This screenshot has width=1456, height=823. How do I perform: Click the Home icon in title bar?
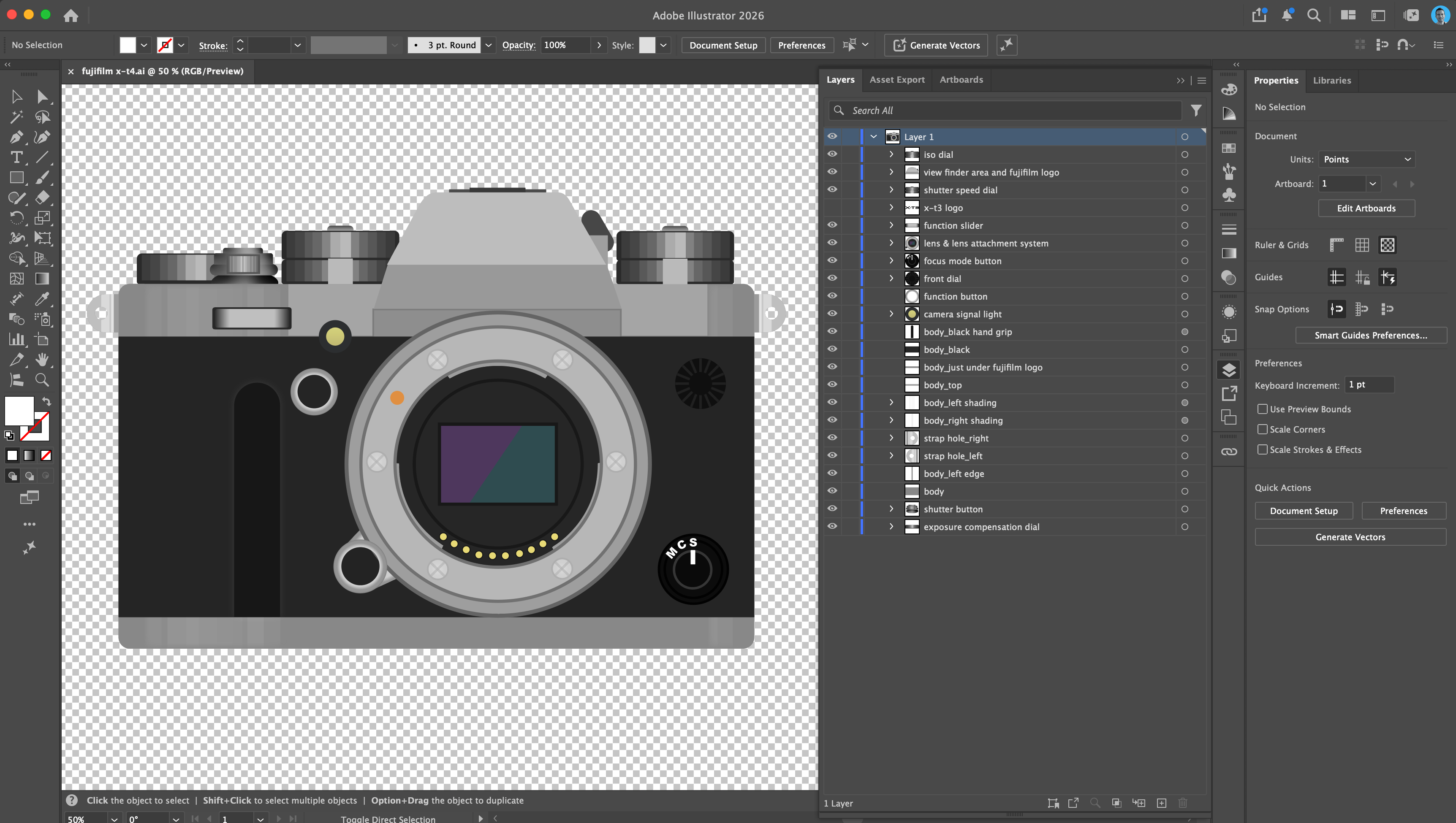71,15
